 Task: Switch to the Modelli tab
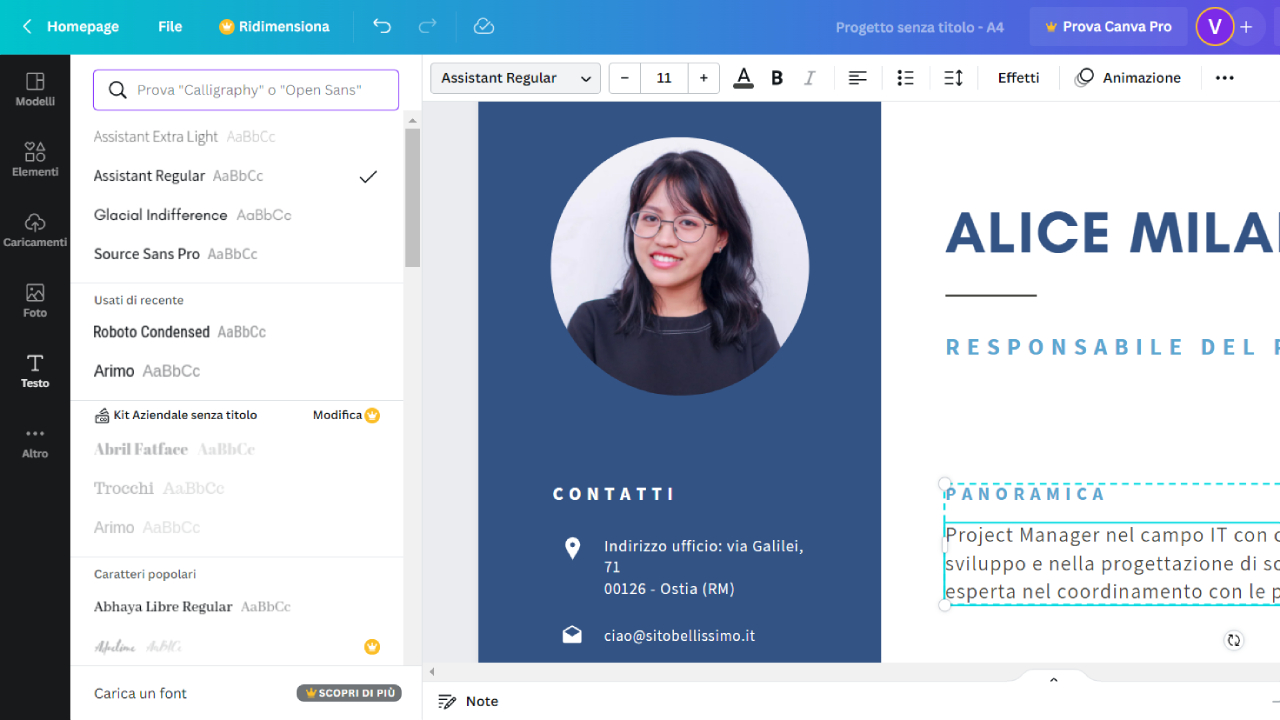35,89
